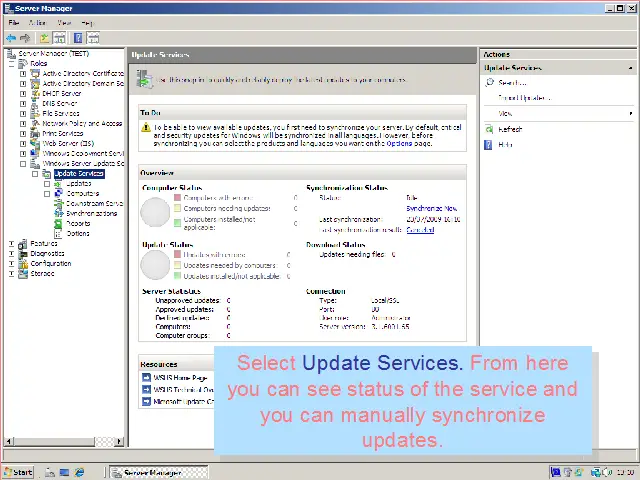The height and width of the screenshot is (480, 640).
Task: Open the Help menu
Action: pos(87,23)
